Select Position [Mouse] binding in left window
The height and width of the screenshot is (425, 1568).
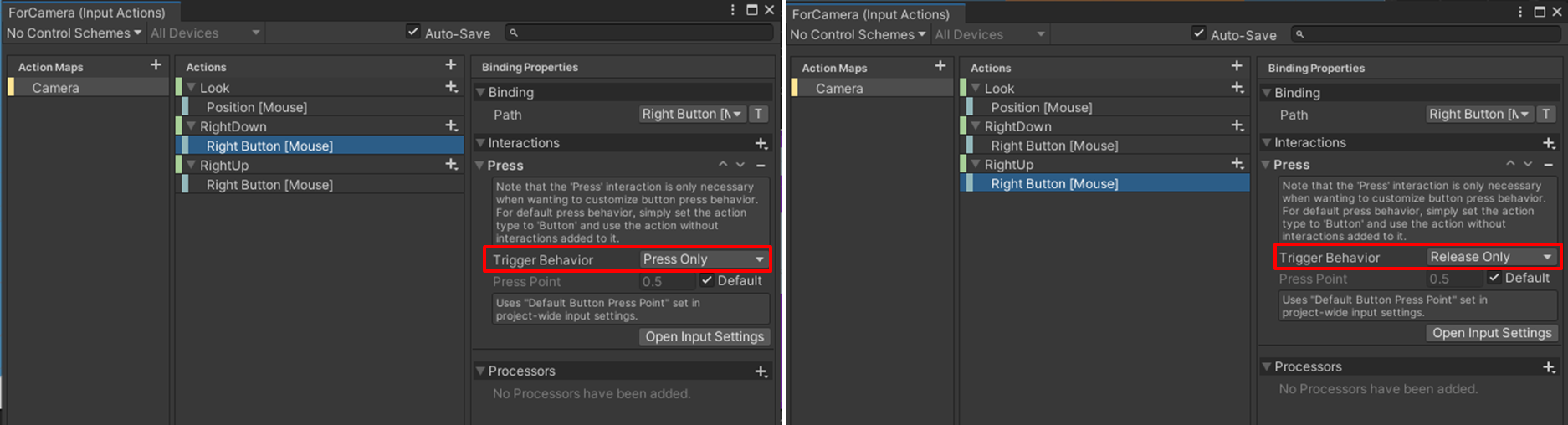[x=321, y=107]
